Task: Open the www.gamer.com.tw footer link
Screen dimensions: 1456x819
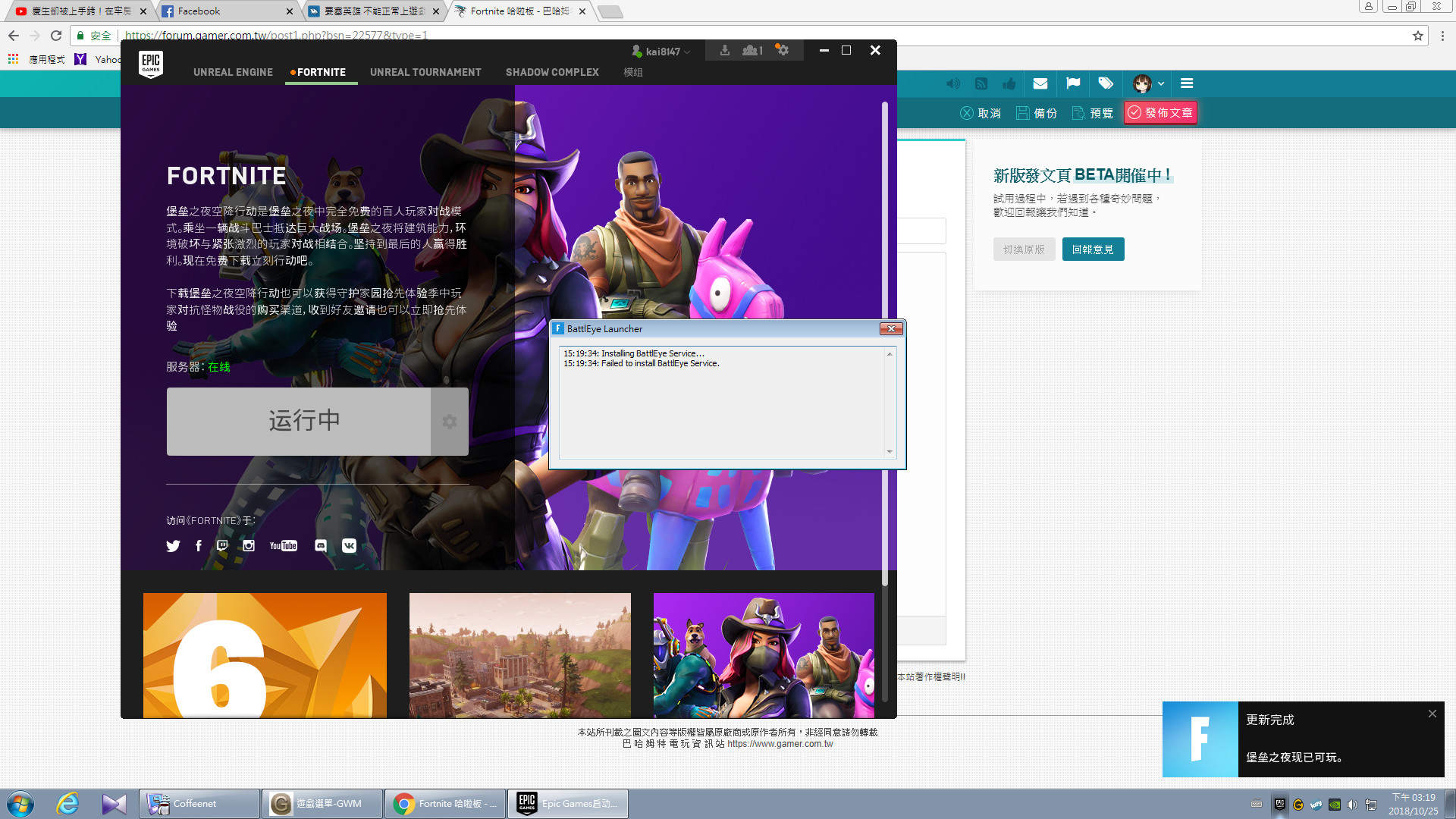Action: point(780,744)
